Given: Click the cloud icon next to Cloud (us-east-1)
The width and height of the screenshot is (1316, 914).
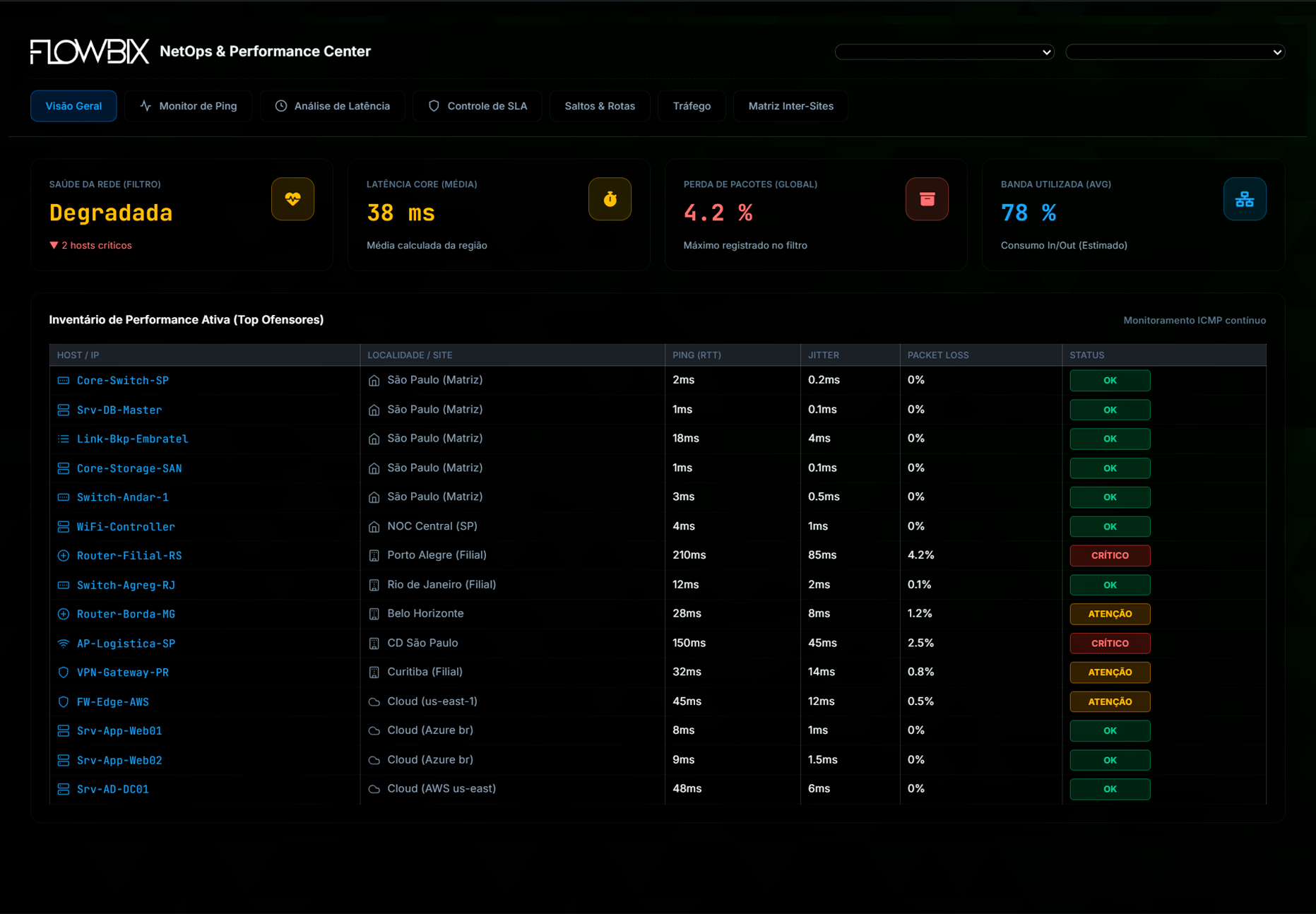Looking at the screenshot, I should click(374, 701).
